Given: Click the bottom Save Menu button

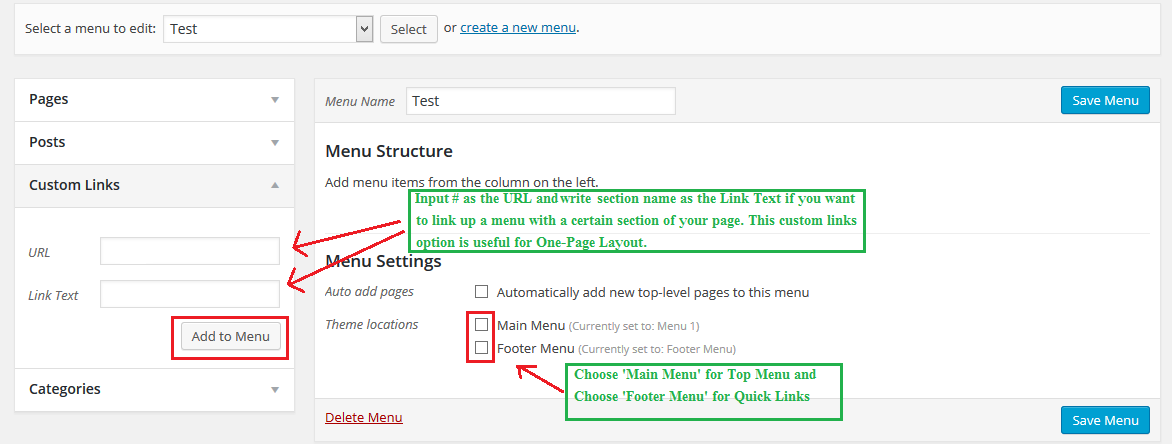Looking at the screenshot, I should click(1105, 420).
